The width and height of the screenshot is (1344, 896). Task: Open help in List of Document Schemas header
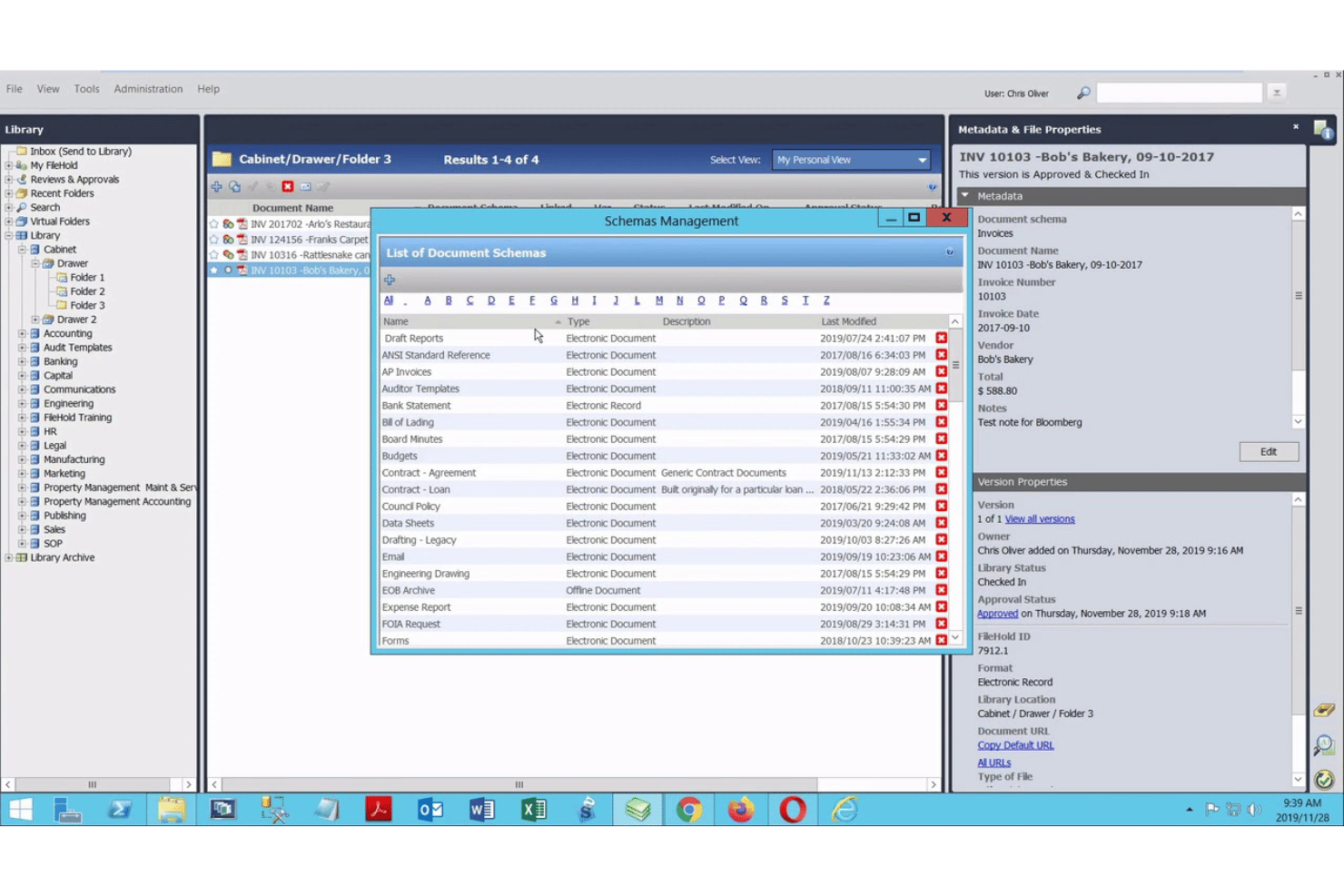(x=950, y=252)
